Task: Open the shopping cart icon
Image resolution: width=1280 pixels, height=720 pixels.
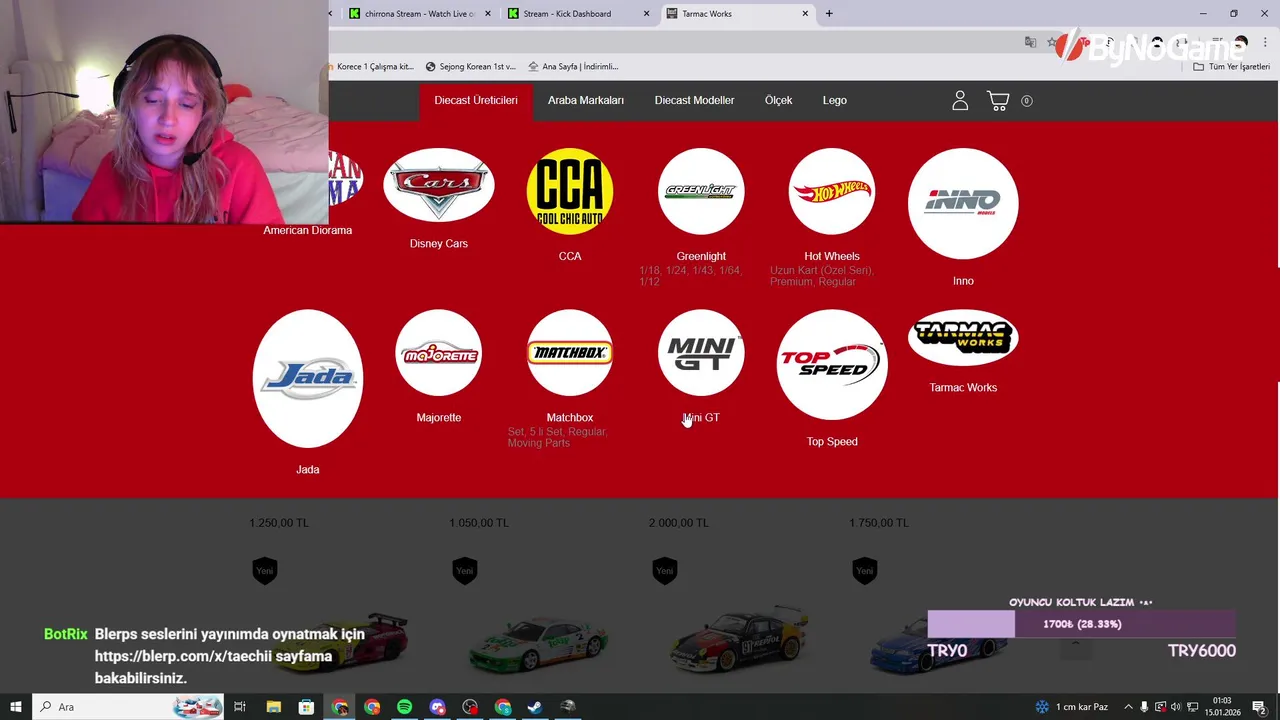Action: [x=998, y=101]
